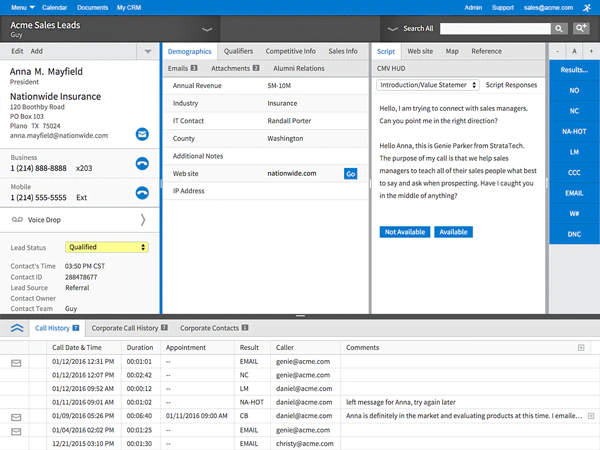
Task: Click the email icon next to anna.mayfield address
Action: click(142, 133)
